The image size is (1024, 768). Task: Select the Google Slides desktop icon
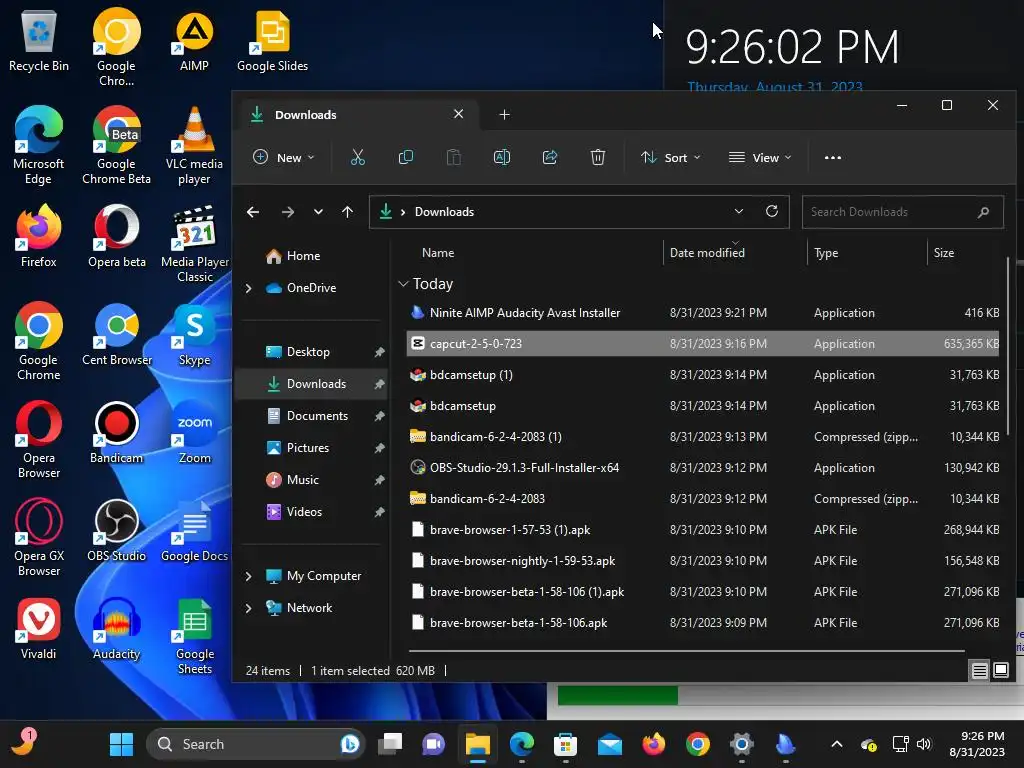point(272,40)
